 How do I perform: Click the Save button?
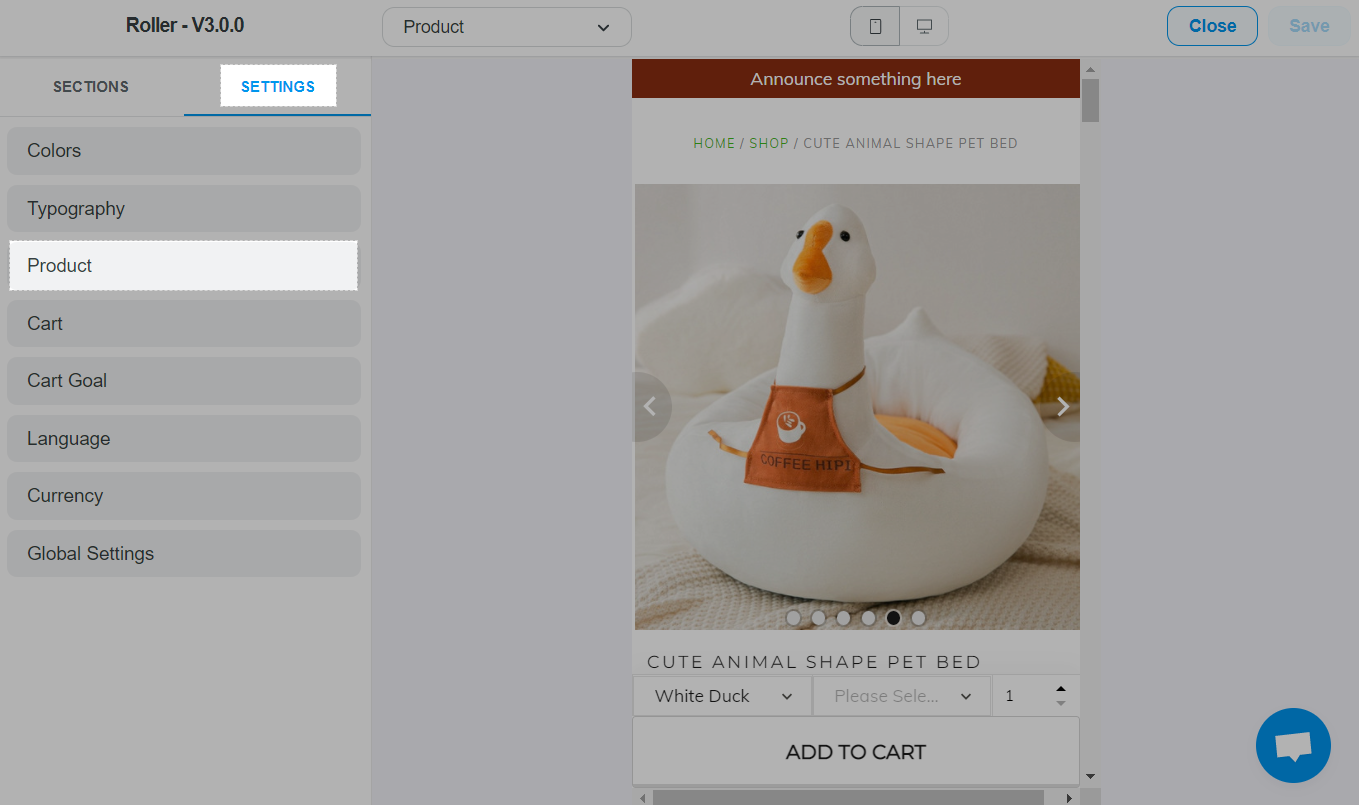point(1309,26)
